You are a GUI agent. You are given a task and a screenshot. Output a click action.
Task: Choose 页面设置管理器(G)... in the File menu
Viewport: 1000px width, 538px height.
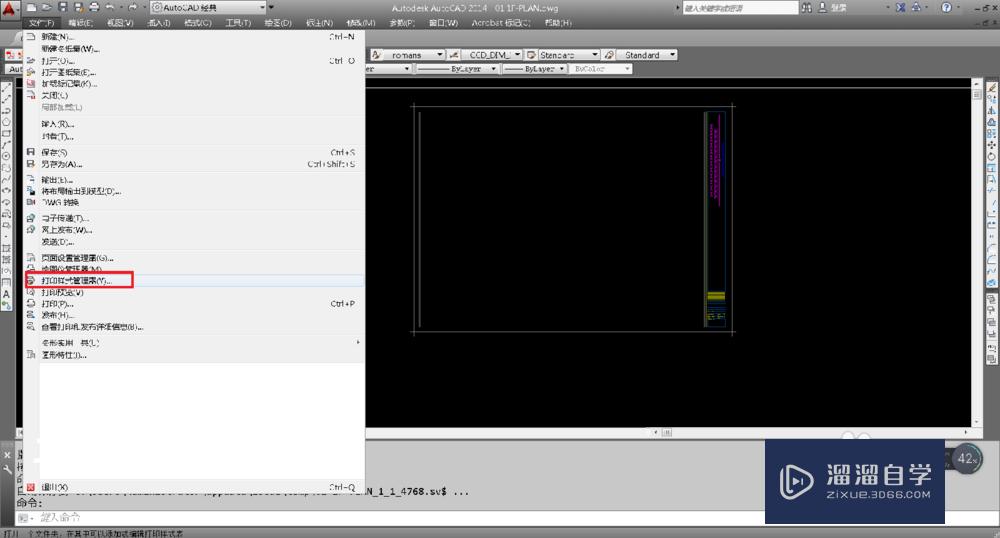[x=195, y=258]
